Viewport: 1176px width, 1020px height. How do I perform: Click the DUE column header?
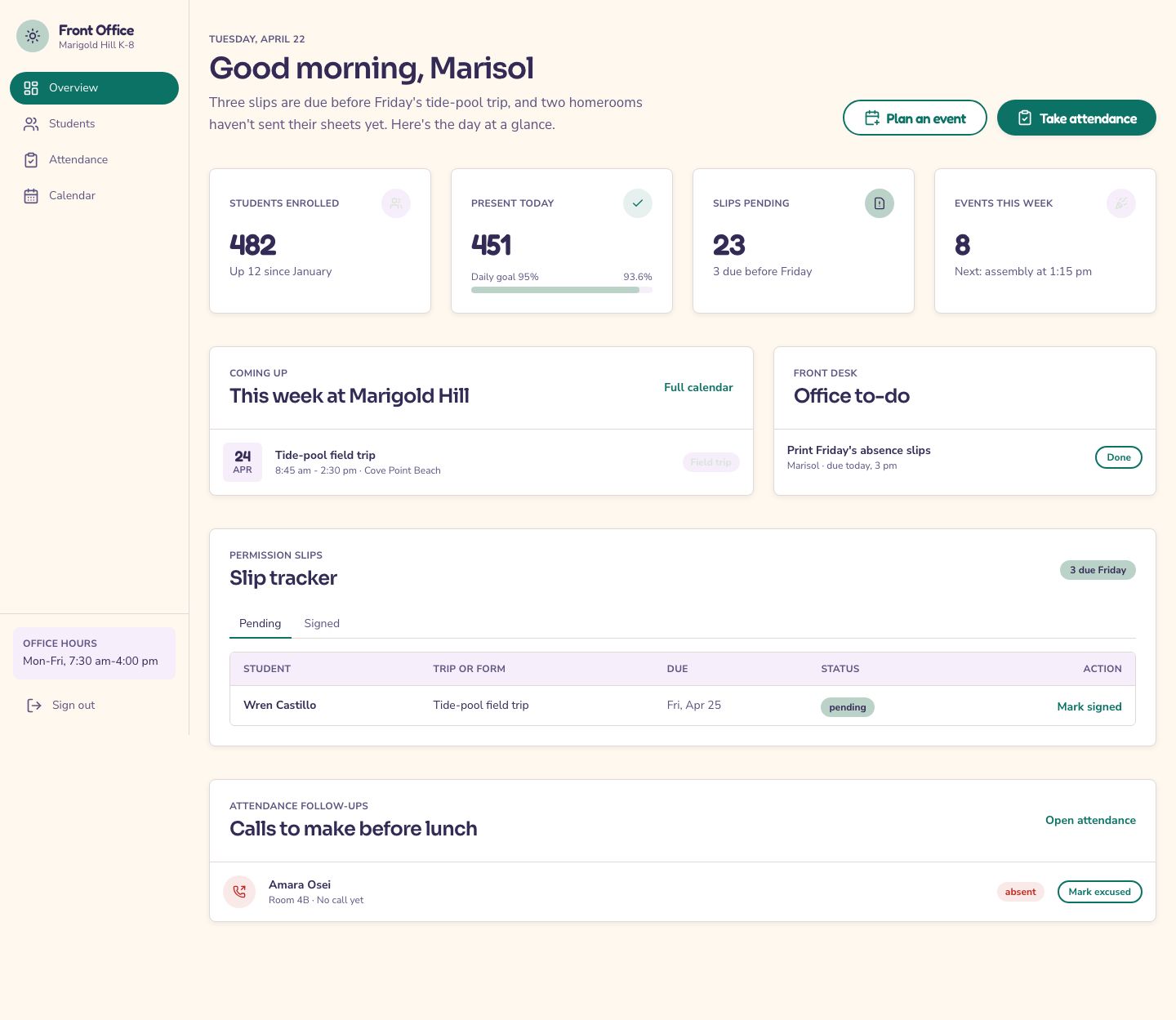pos(677,669)
